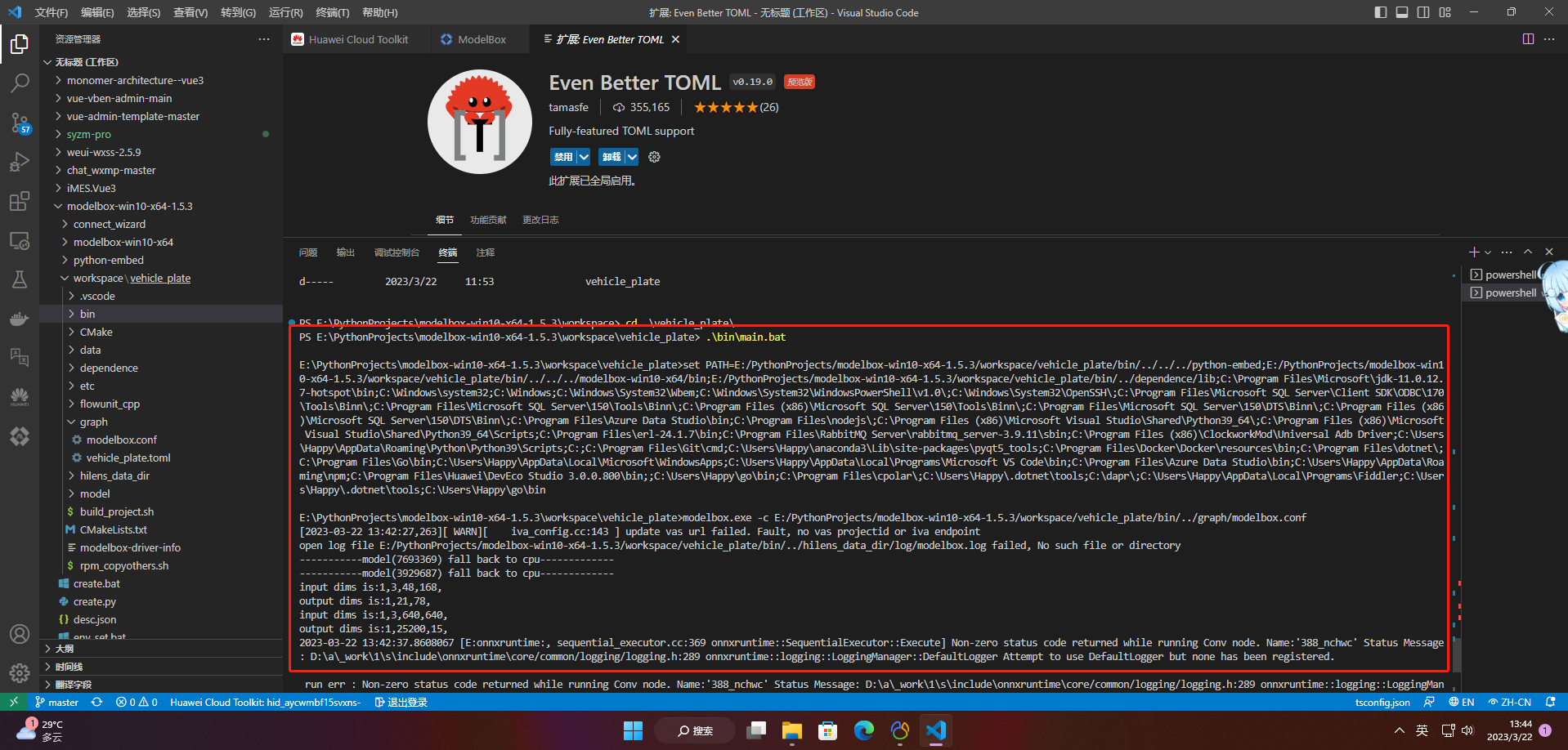1568x750 pixels.
Task: Switch to the 输出 panel tab
Action: click(x=346, y=252)
